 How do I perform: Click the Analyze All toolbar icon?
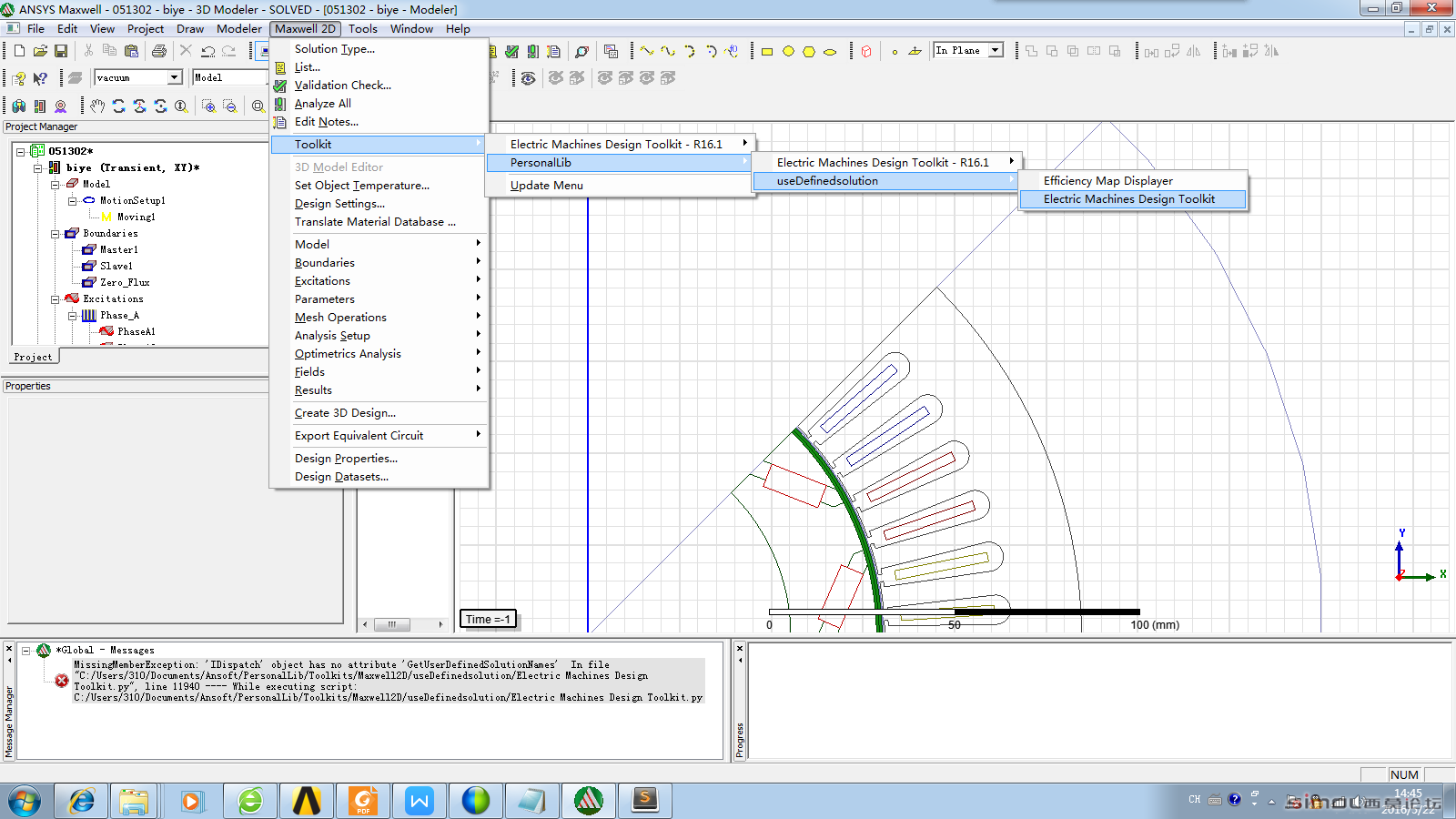tap(533, 52)
